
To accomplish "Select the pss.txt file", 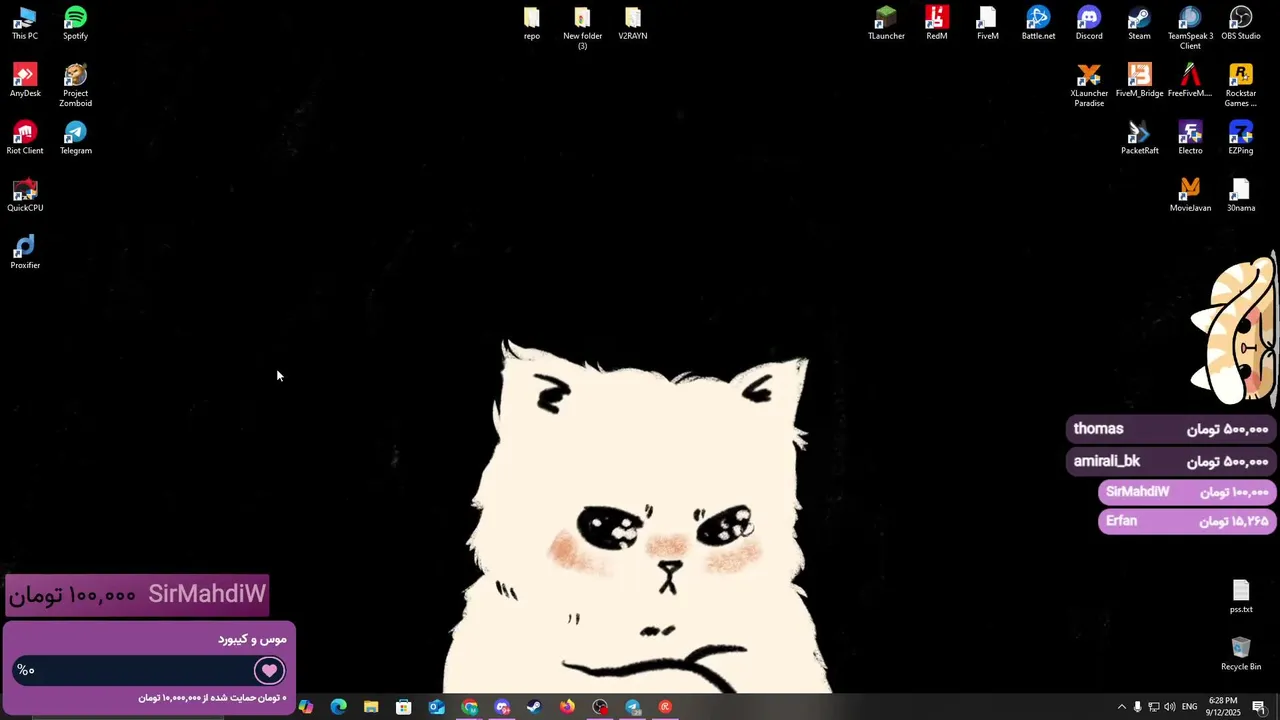I will point(1241,596).
